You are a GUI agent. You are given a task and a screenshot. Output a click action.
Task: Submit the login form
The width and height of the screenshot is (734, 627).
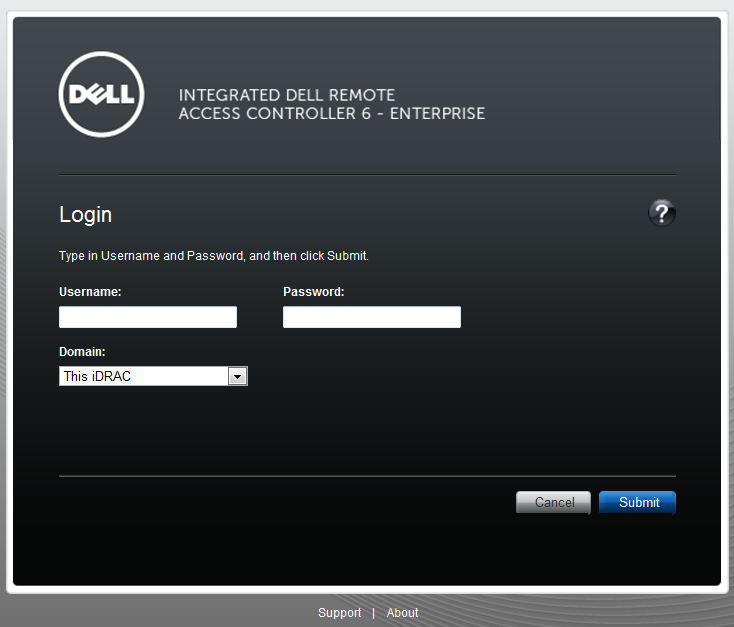point(638,502)
